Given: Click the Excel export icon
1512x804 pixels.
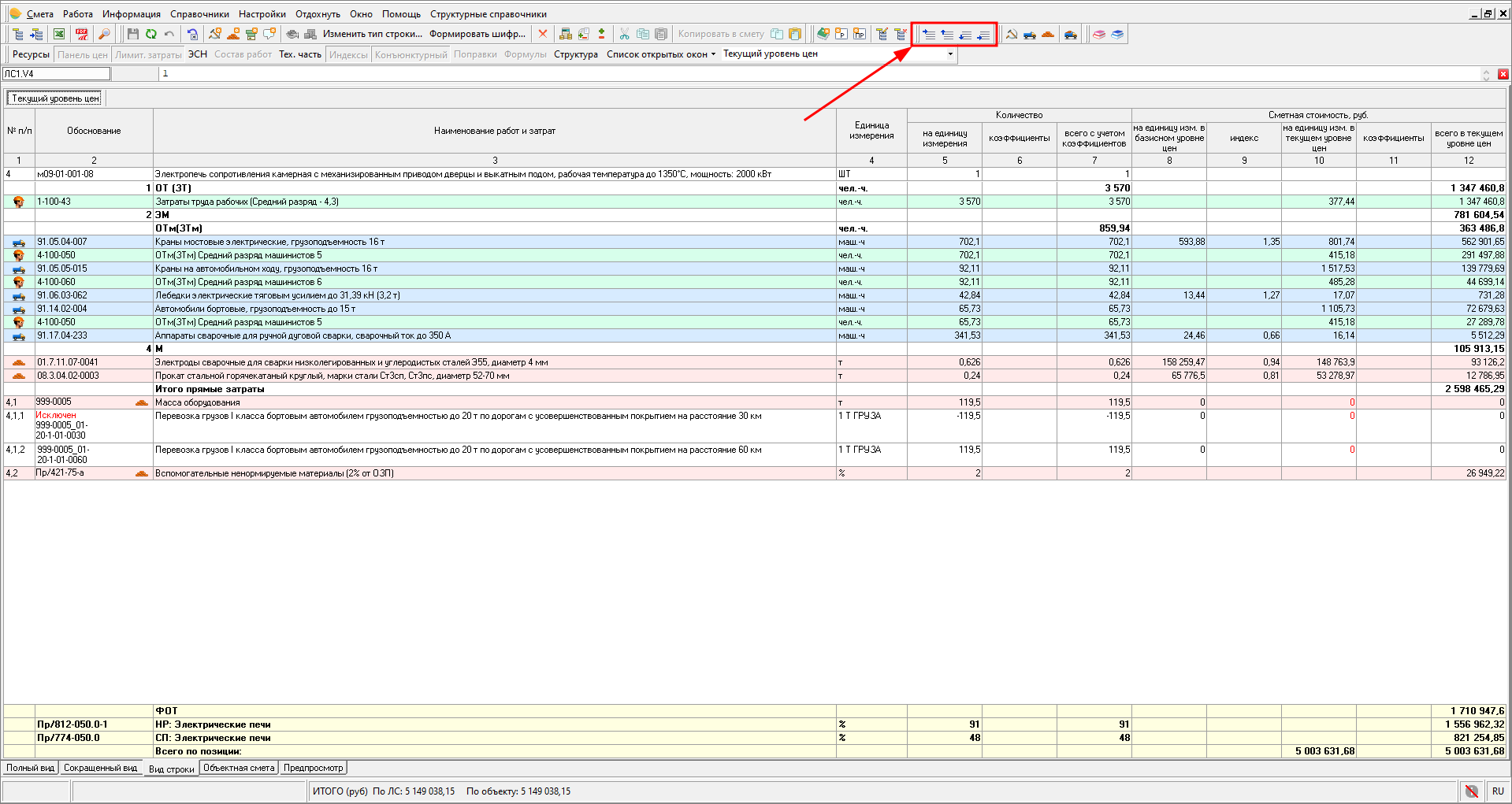Looking at the screenshot, I should [x=59, y=34].
